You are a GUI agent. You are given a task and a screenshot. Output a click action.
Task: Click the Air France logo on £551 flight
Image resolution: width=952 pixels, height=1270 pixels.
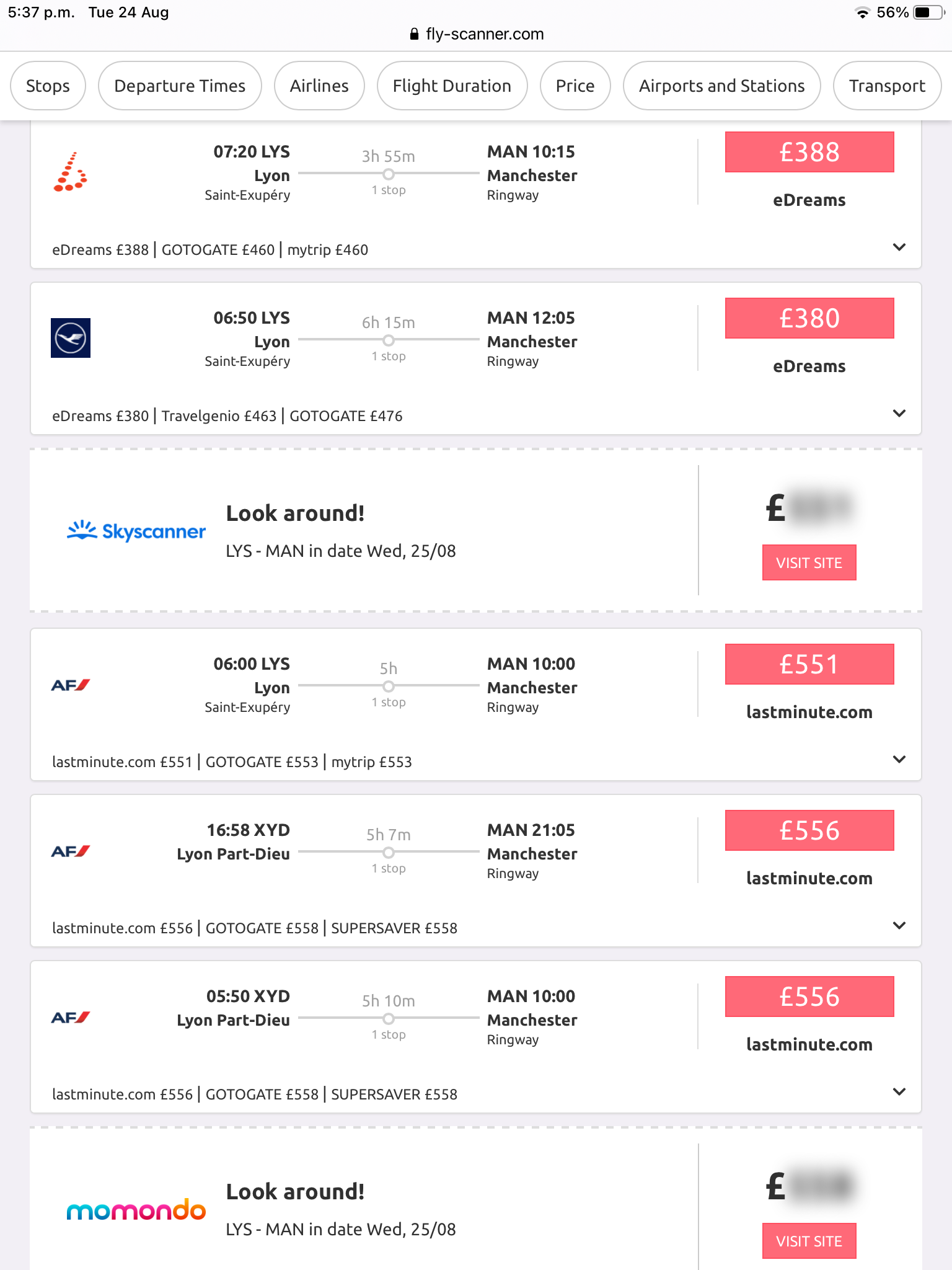tap(71, 685)
